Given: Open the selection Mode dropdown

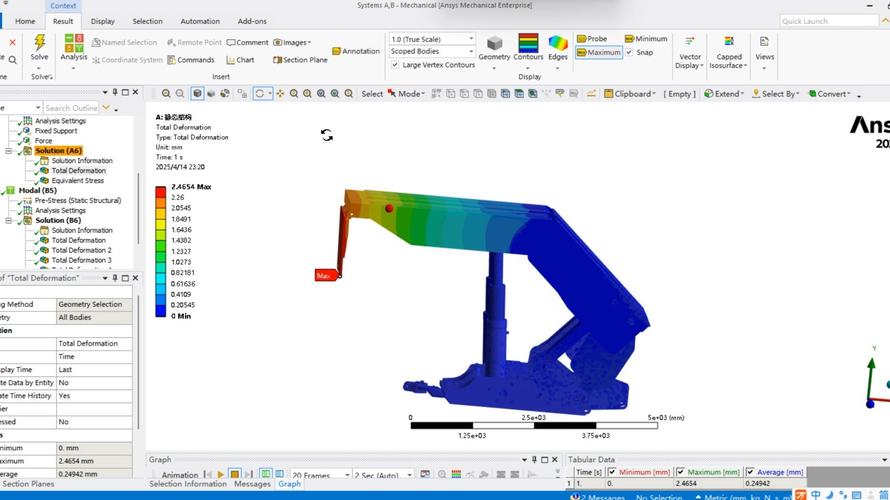Looking at the screenshot, I should (406, 94).
